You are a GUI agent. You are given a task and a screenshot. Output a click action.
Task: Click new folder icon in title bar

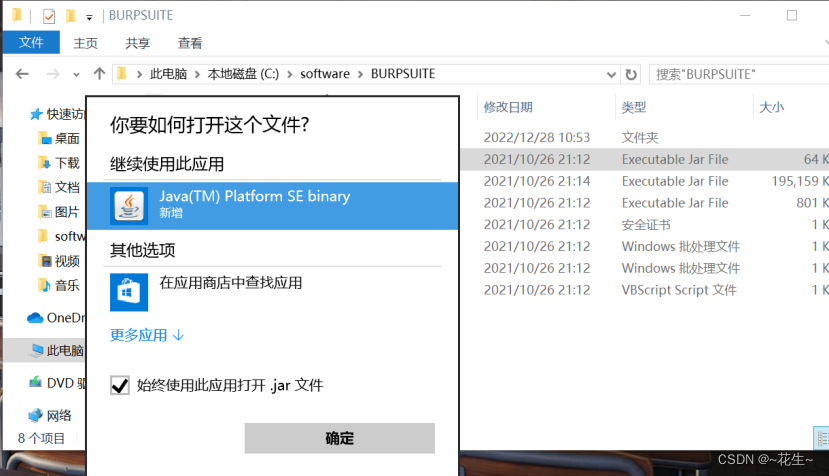click(x=70, y=16)
